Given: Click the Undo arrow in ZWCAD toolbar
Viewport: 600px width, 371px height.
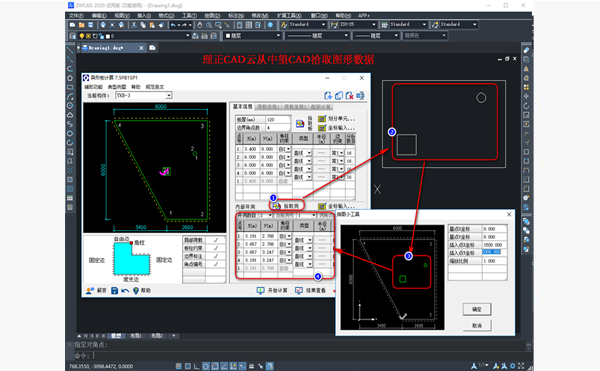Looking at the screenshot, I should coord(173,25).
